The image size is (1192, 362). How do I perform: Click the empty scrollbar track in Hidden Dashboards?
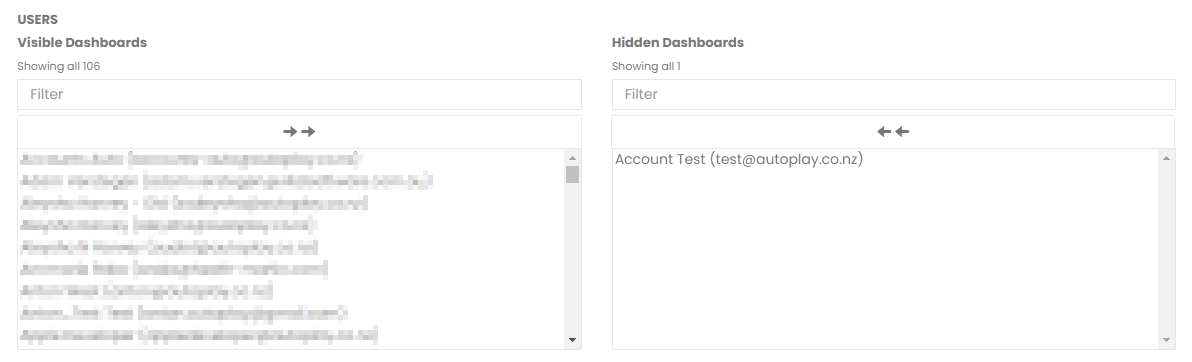1167,249
